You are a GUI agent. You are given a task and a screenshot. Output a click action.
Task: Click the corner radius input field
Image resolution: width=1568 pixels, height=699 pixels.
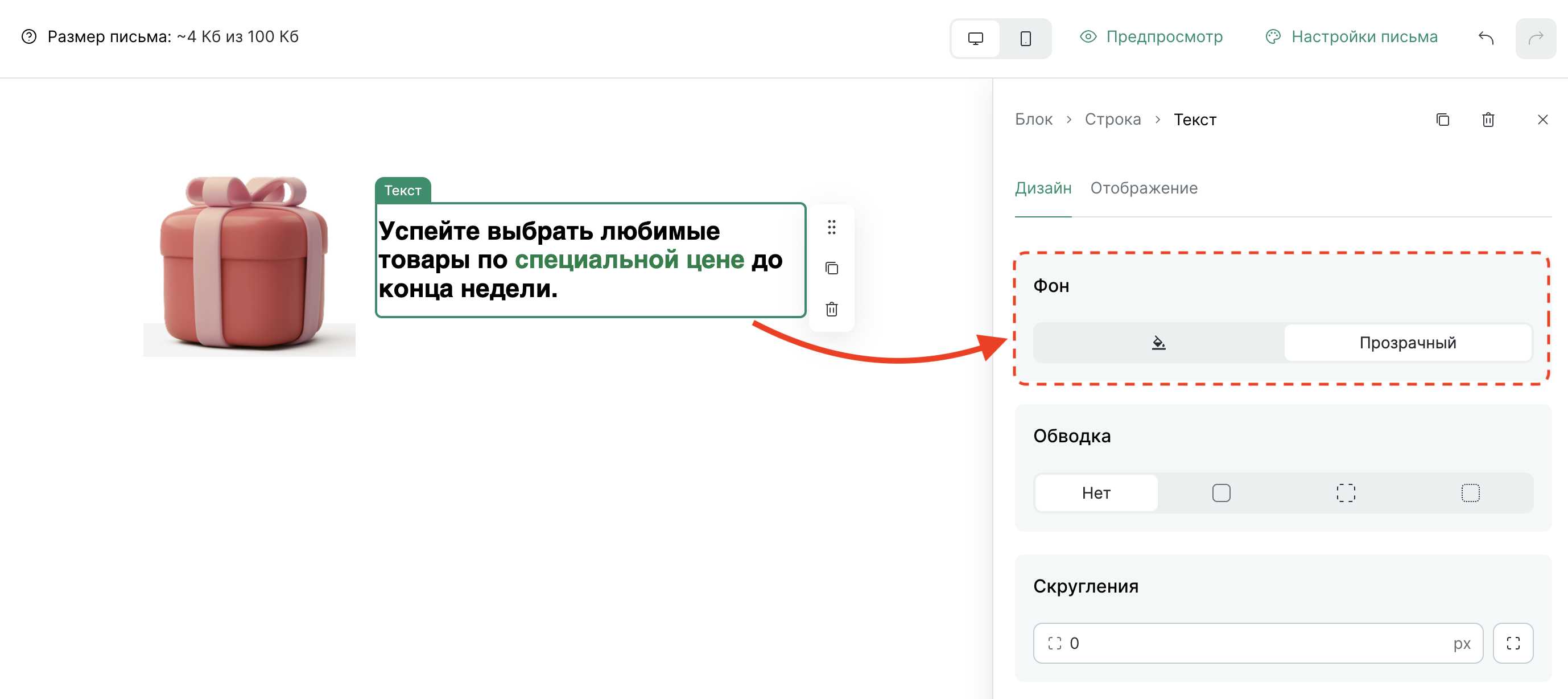(x=1258, y=643)
